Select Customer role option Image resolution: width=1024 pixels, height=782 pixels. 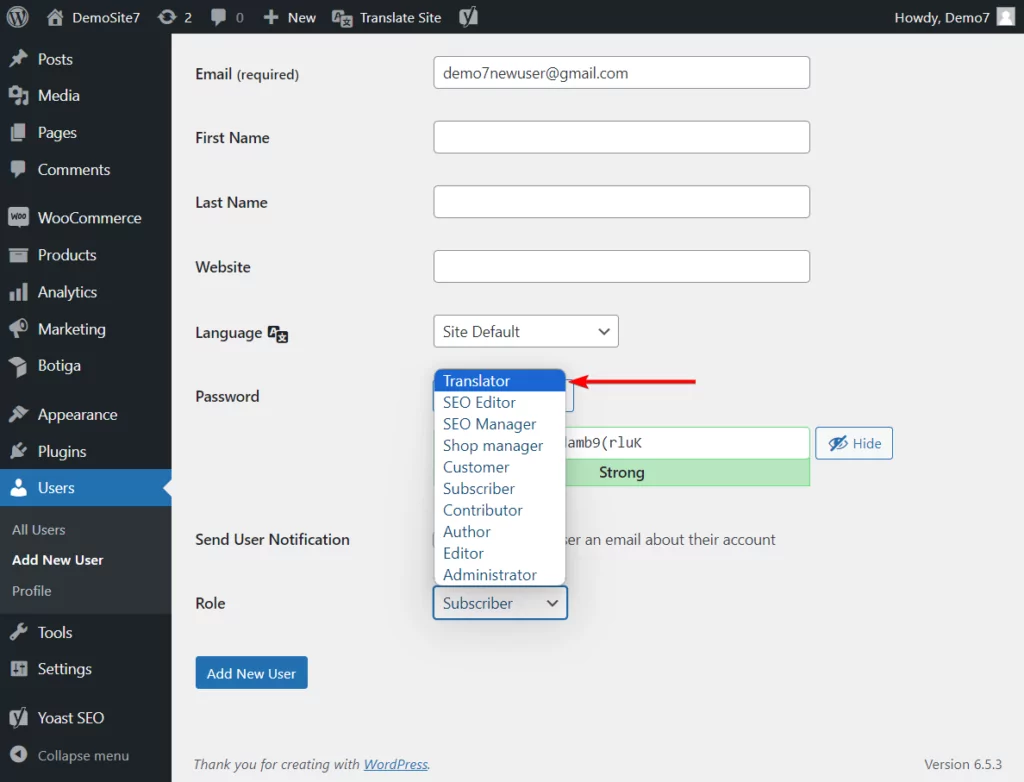click(500, 467)
